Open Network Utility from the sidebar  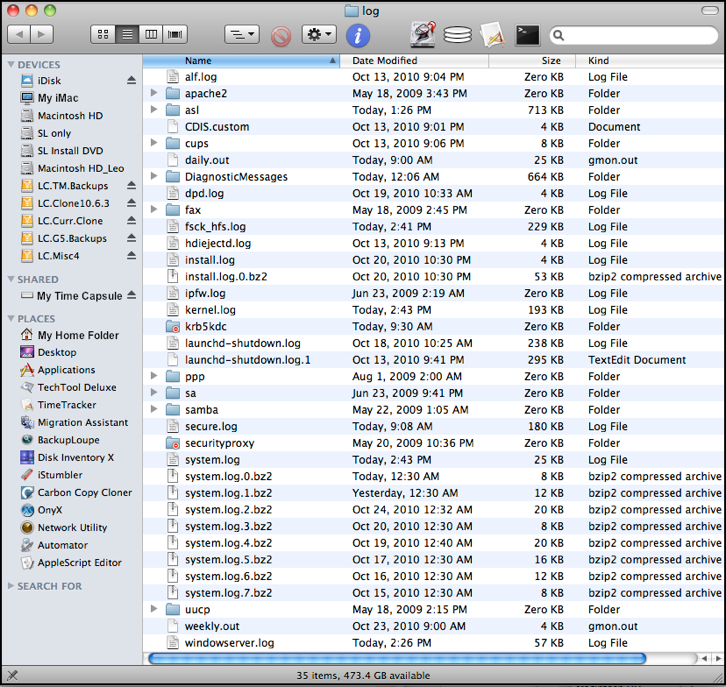point(72,528)
